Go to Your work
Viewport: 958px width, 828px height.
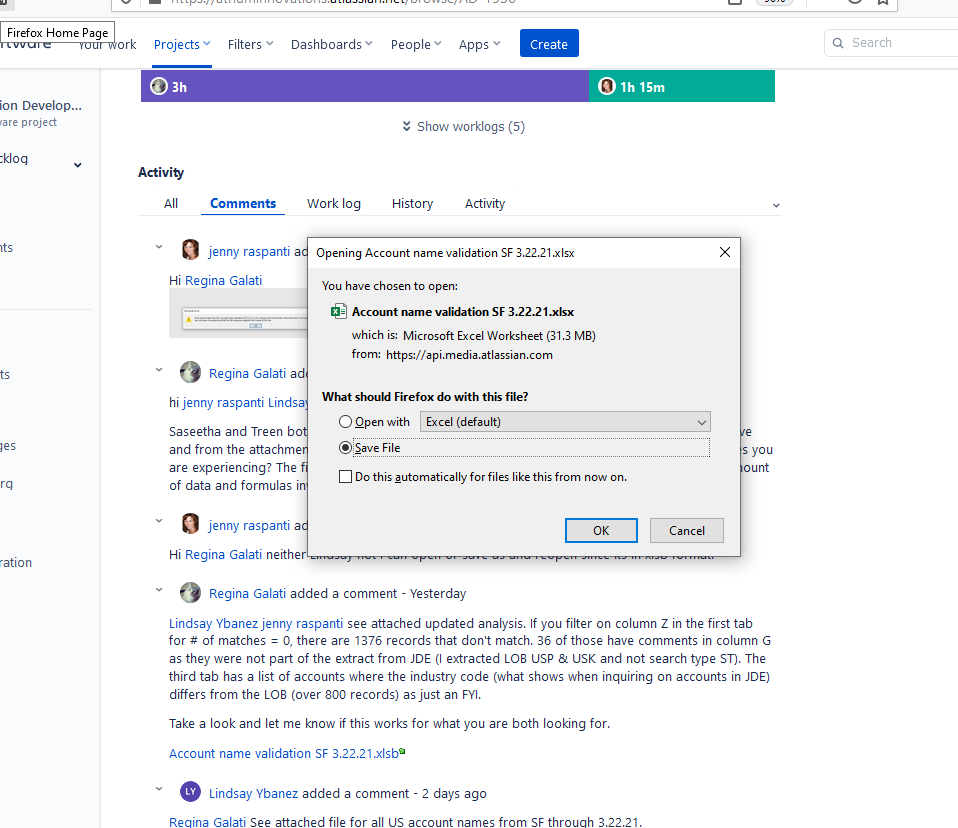click(108, 45)
